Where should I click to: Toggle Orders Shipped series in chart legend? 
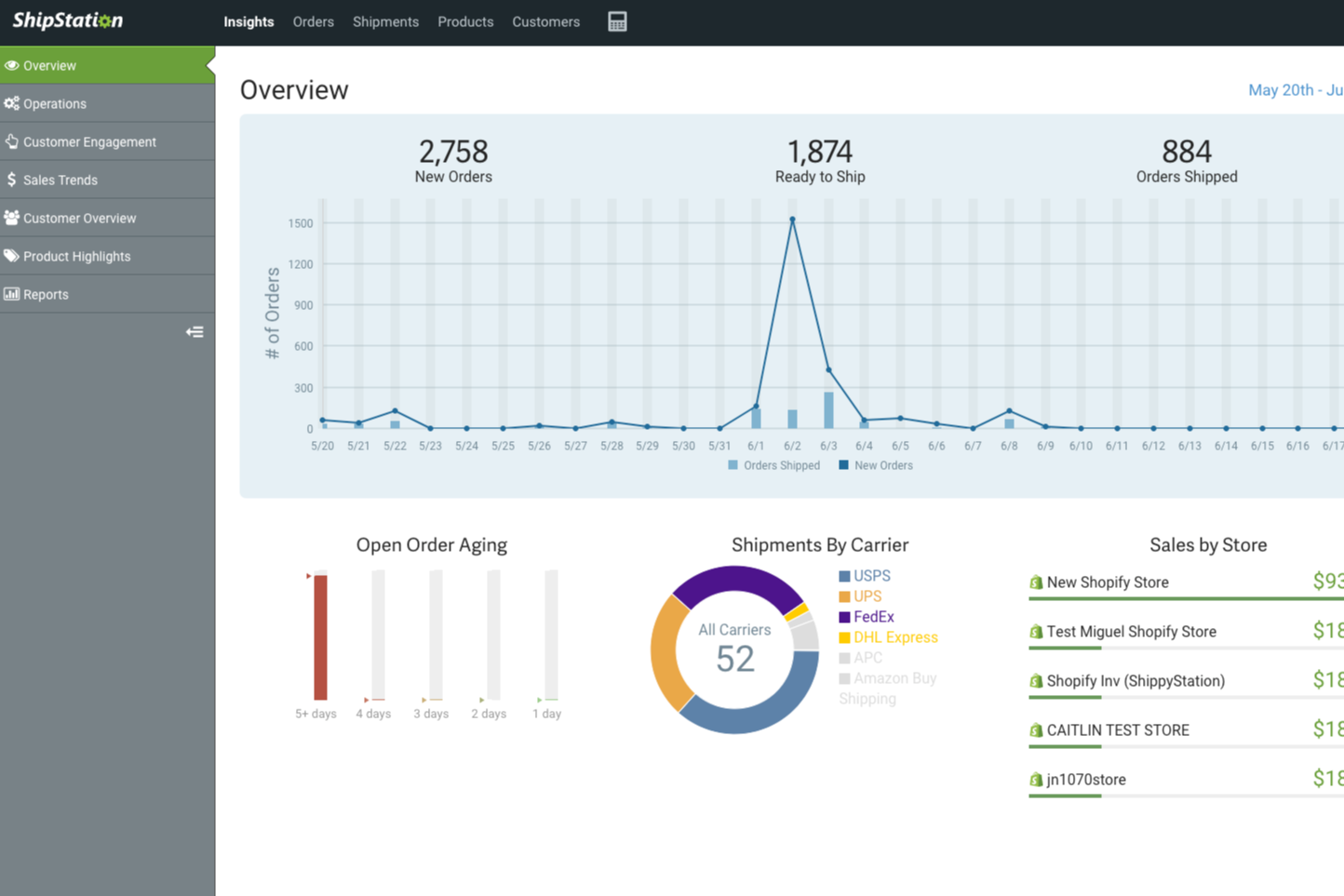pyautogui.click(x=773, y=465)
